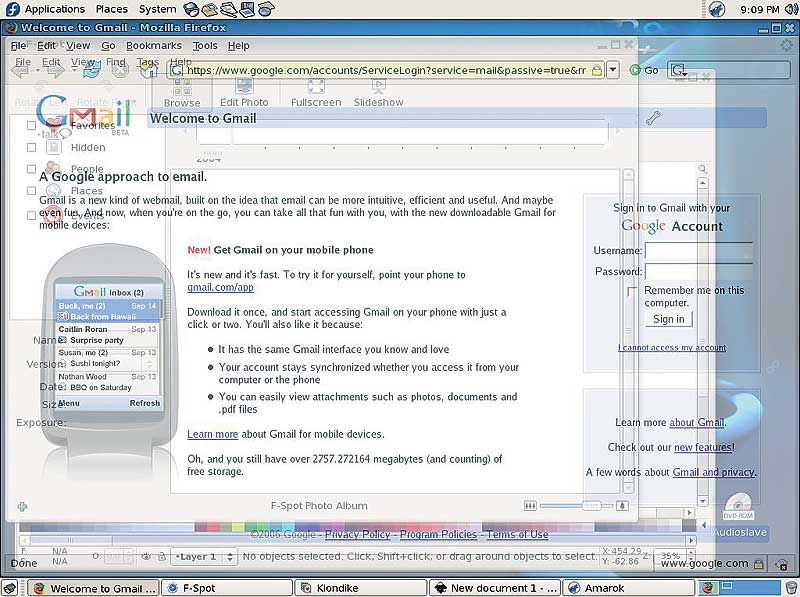This screenshot has width=800, height=597.
Task: Open the address bar history dropdown
Action: 613,70
